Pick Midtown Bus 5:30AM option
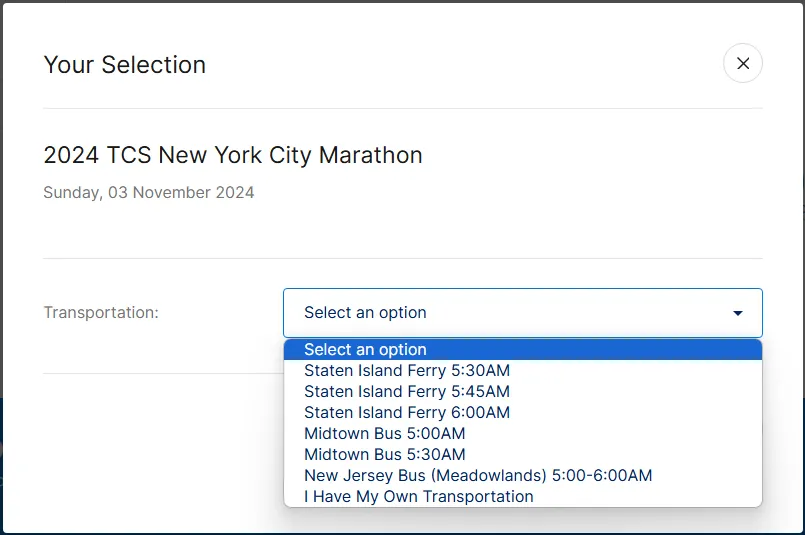The width and height of the screenshot is (805, 535). [x=523, y=455]
